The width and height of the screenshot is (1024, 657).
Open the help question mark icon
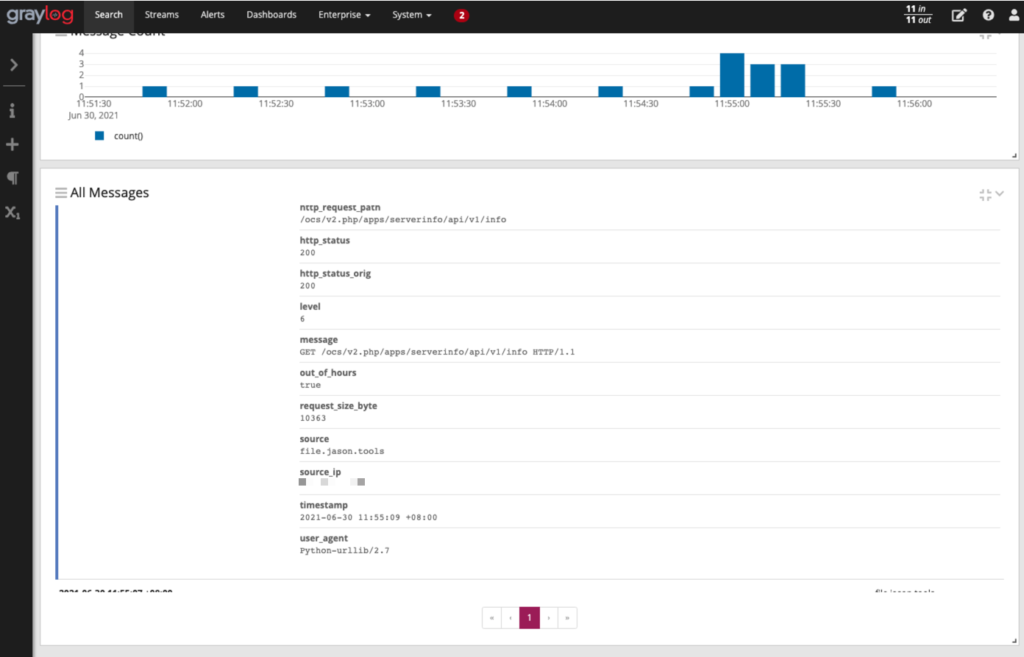click(x=988, y=15)
